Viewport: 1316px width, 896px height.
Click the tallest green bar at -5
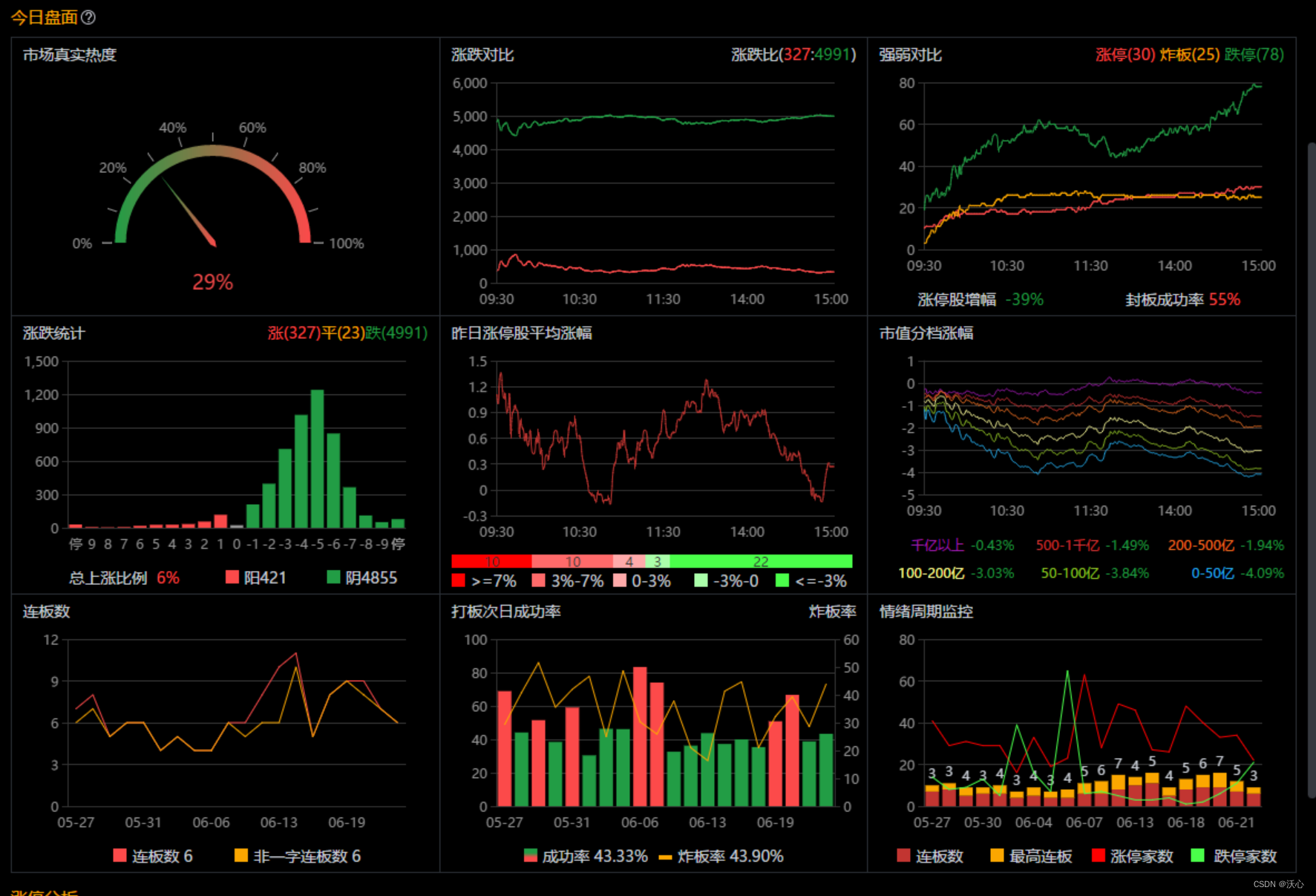coord(317,459)
